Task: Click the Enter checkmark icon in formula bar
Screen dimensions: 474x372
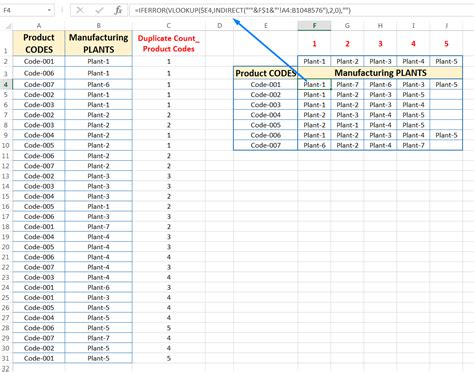Action: [x=99, y=10]
